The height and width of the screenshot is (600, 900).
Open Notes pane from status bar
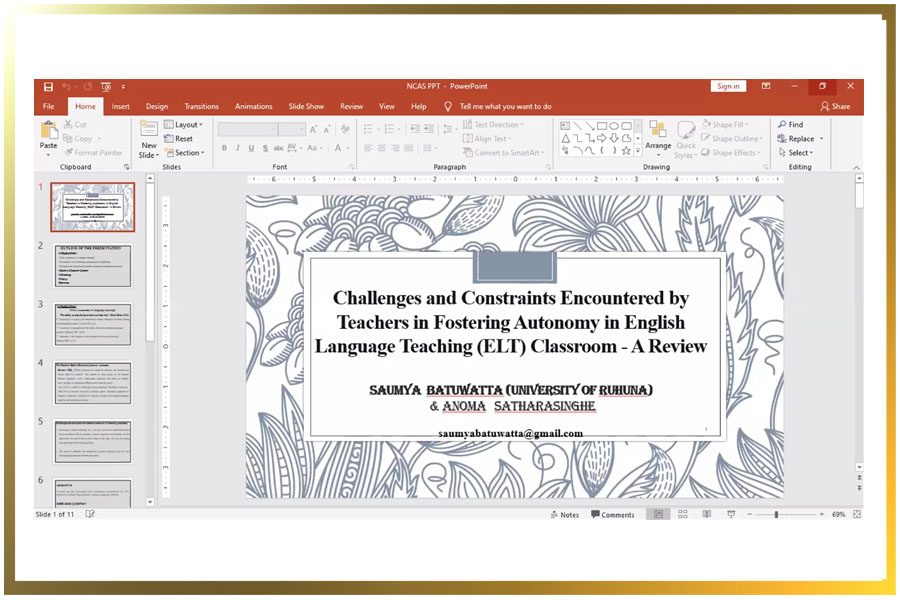tap(565, 515)
